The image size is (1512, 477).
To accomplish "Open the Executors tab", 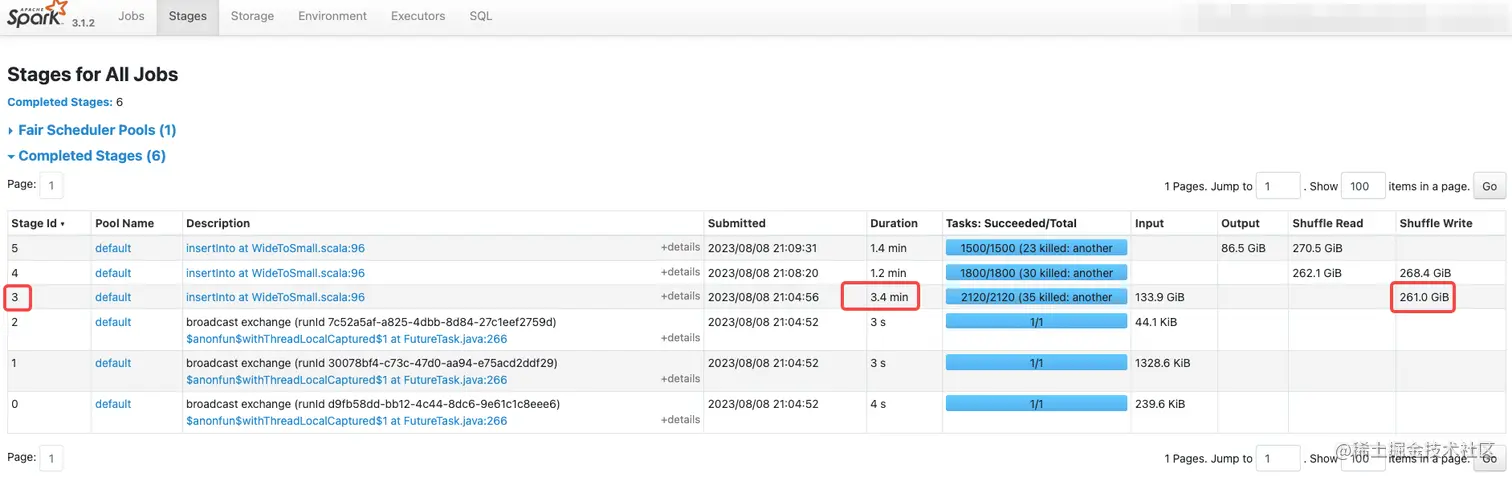I will coord(418,16).
